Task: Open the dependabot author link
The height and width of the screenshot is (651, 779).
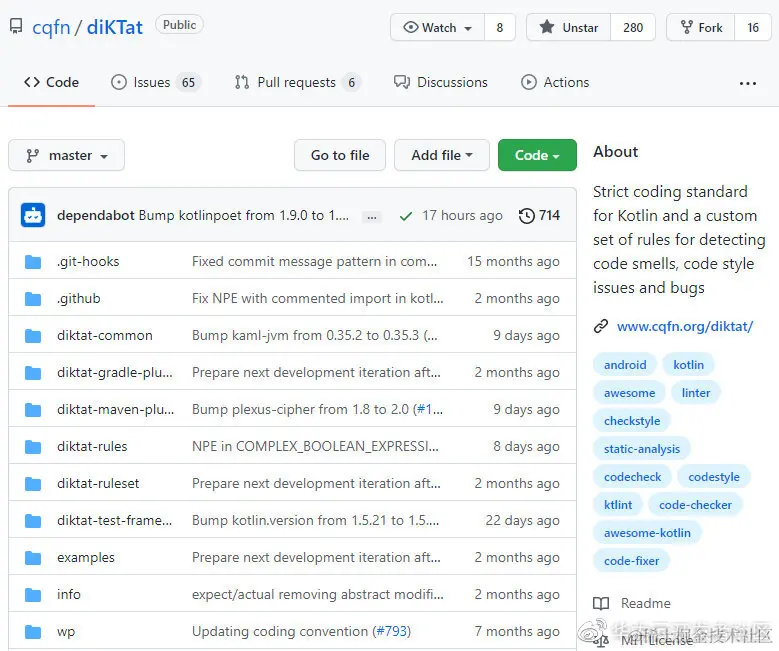Action: [95, 216]
